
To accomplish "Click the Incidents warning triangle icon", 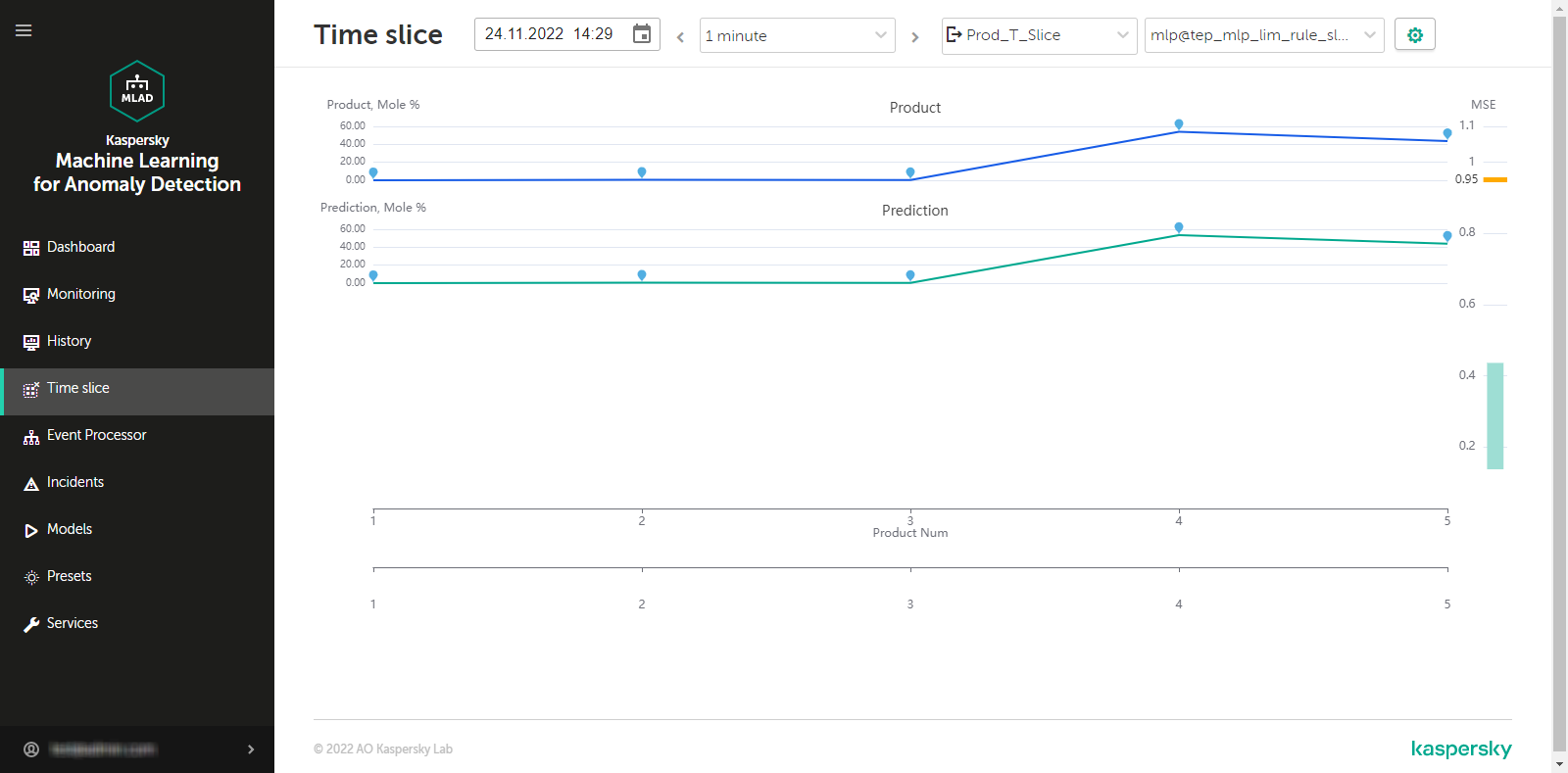I will (31, 483).
